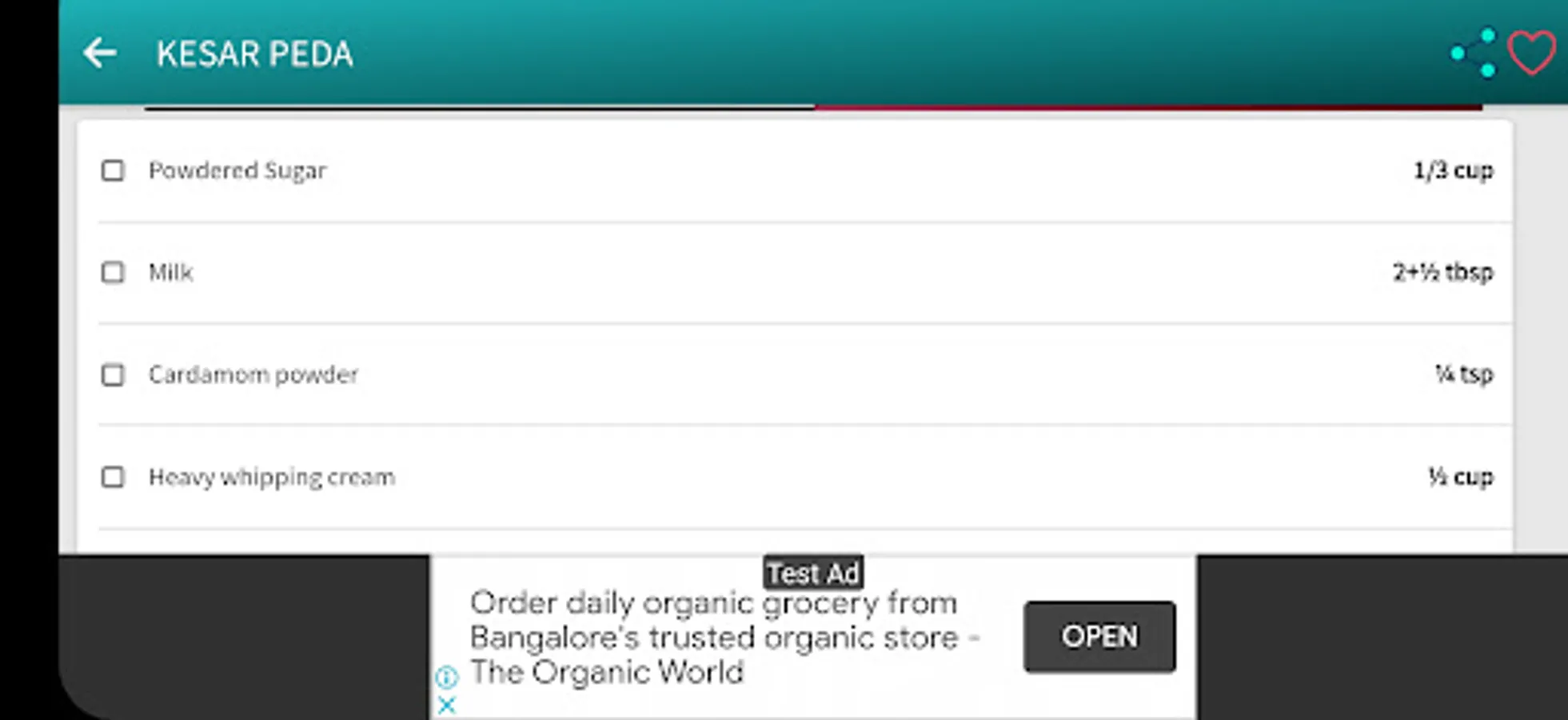Select the Heavy whipping cream label
The image size is (1568, 720).
(272, 478)
